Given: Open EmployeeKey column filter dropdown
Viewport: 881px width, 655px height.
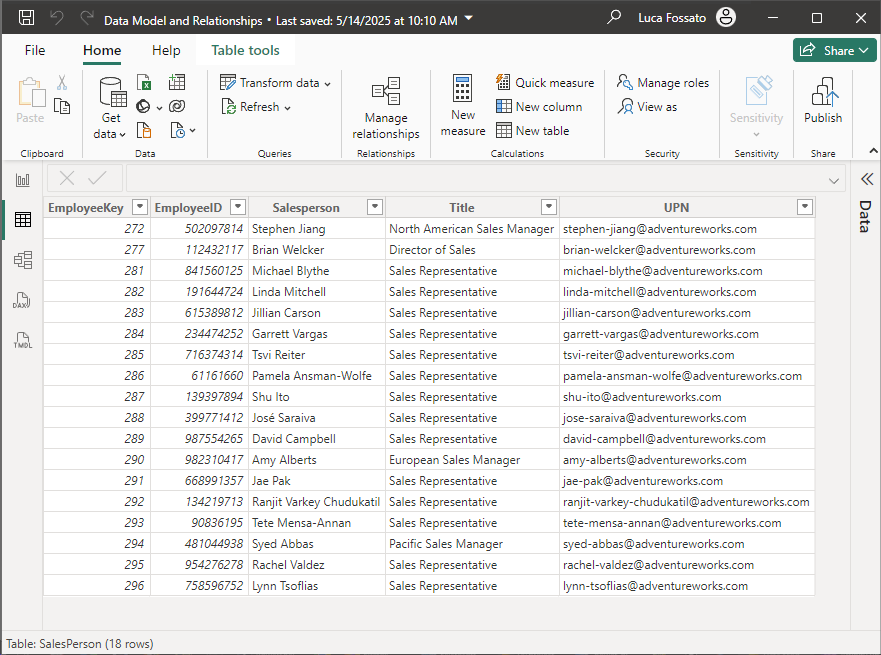Looking at the screenshot, I should coord(140,207).
